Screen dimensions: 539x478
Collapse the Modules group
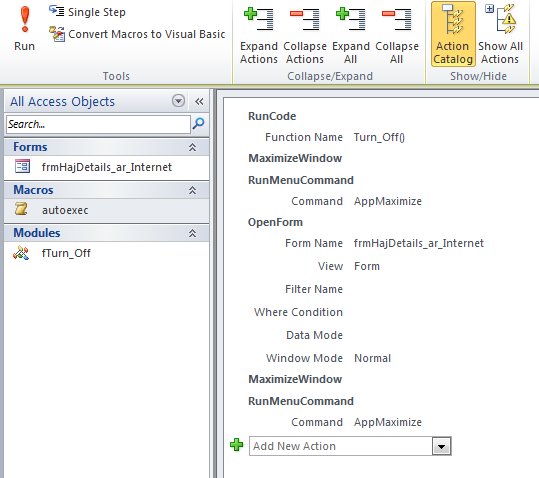coord(192,233)
